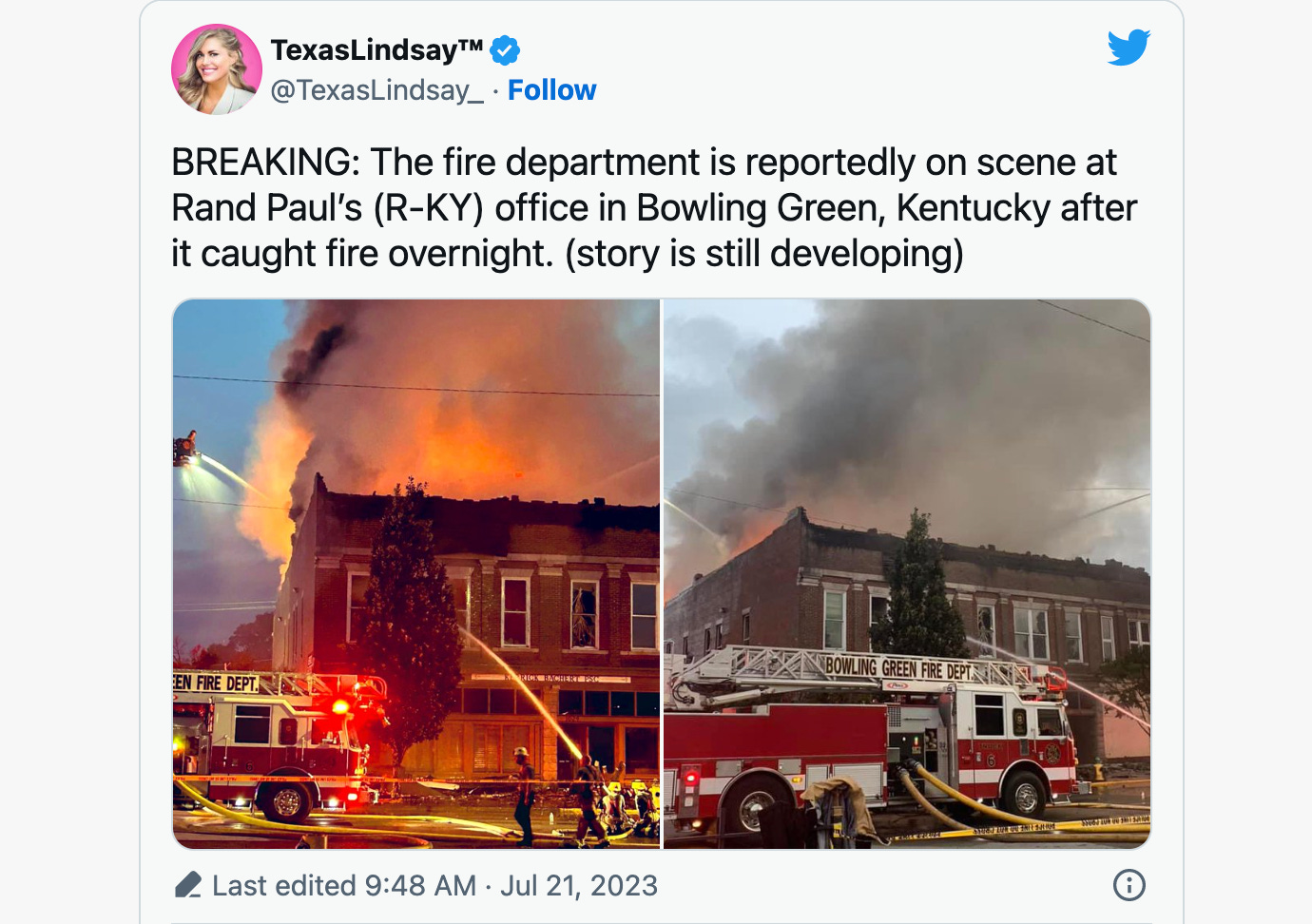Click the Jul 21, 2023 date

[x=579, y=885]
